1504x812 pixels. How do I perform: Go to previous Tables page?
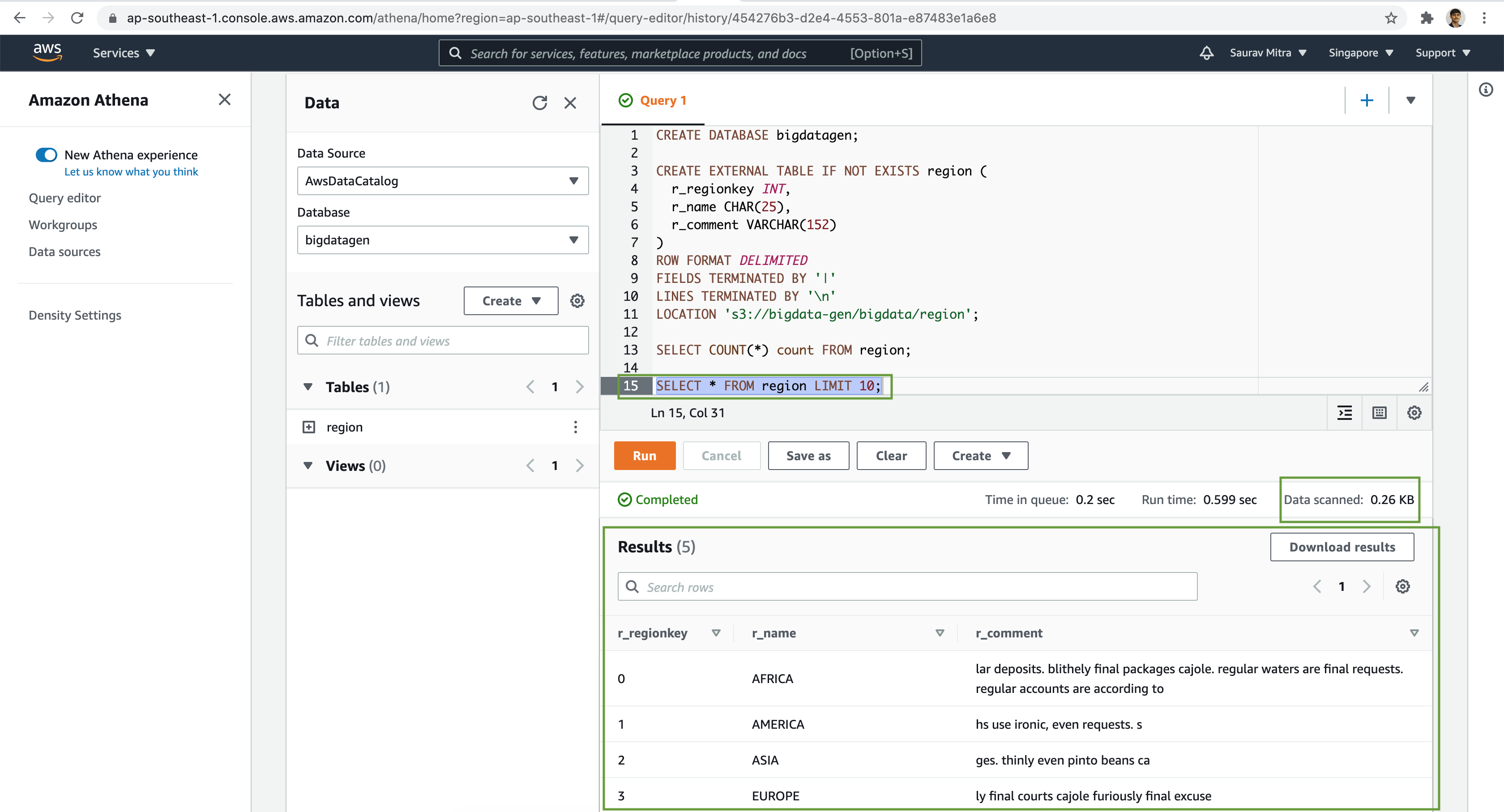pyautogui.click(x=530, y=387)
